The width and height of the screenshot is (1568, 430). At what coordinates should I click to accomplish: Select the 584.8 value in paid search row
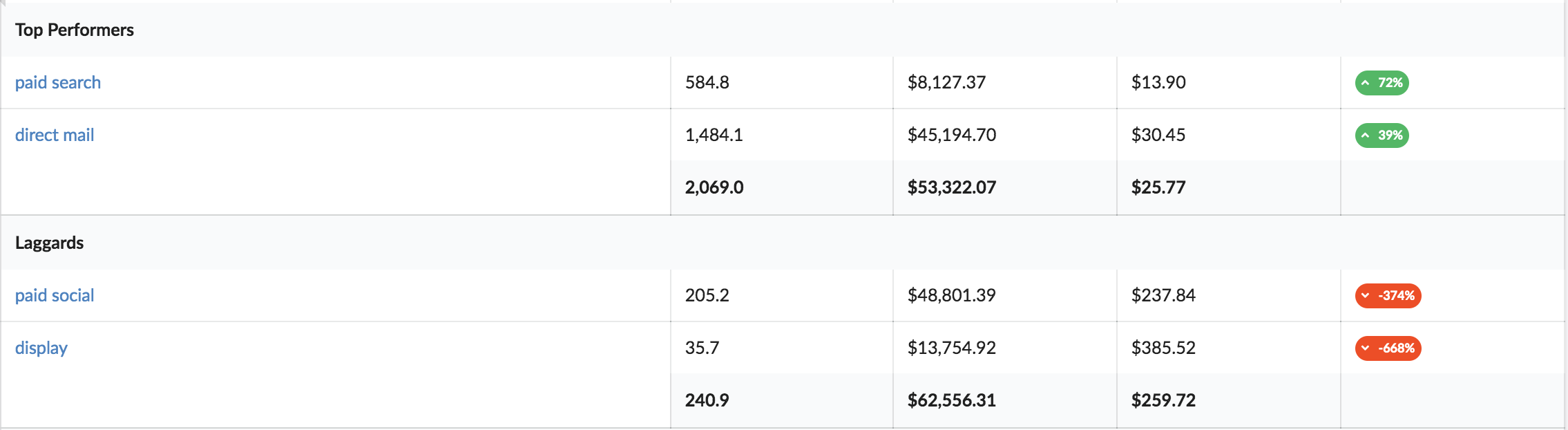[x=707, y=82]
